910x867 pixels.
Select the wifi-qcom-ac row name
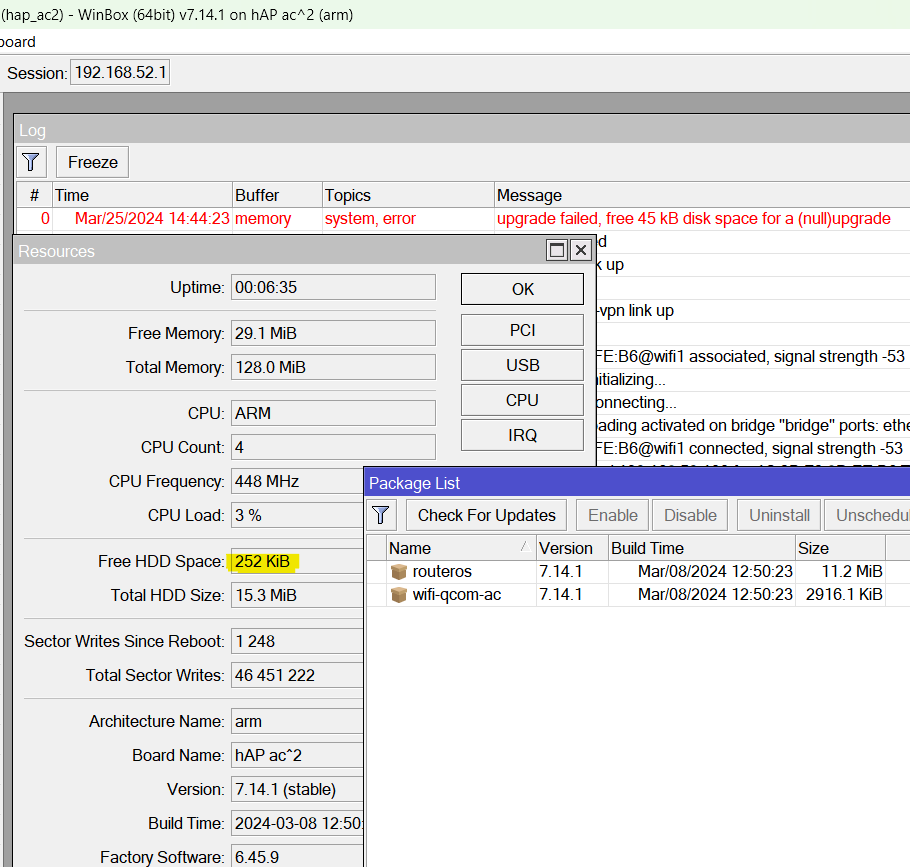[x=457, y=595]
